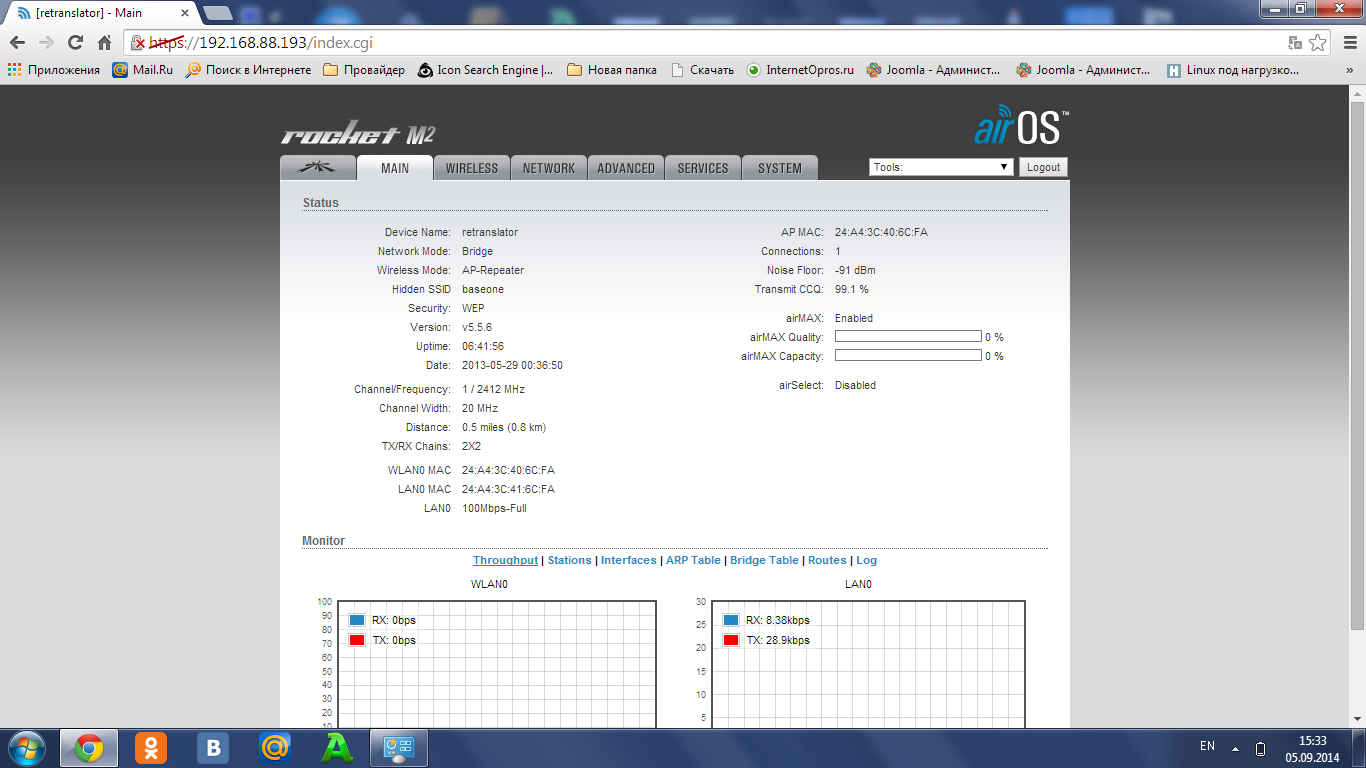The width and height of the screenshot is (1366, 768).
Task: Click the Device Name value 'retranslator'
Action: pyautogui.click(x=490, y=232)
